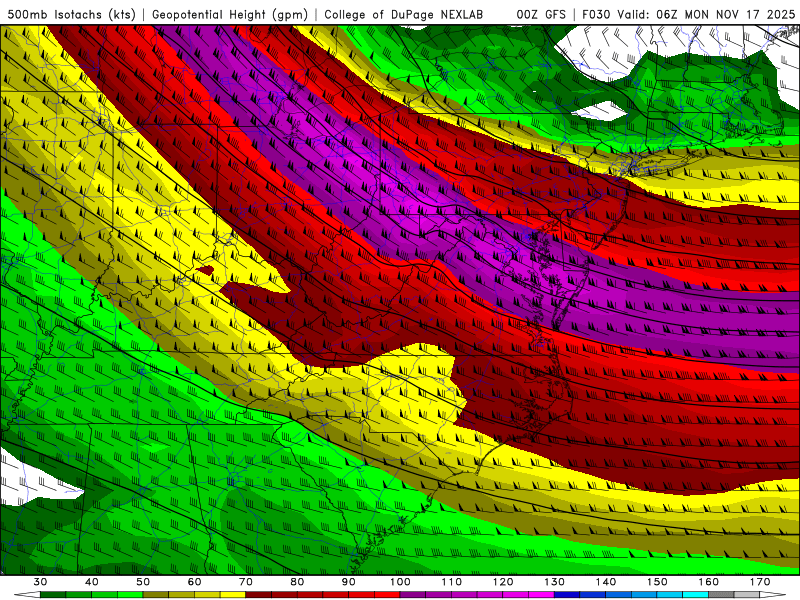Image resolution: width=800 pixels, height=600 pixels.
Task: Click the "Valid: 06Z MON NOV 17 2025" text
Action: [706, 15]
